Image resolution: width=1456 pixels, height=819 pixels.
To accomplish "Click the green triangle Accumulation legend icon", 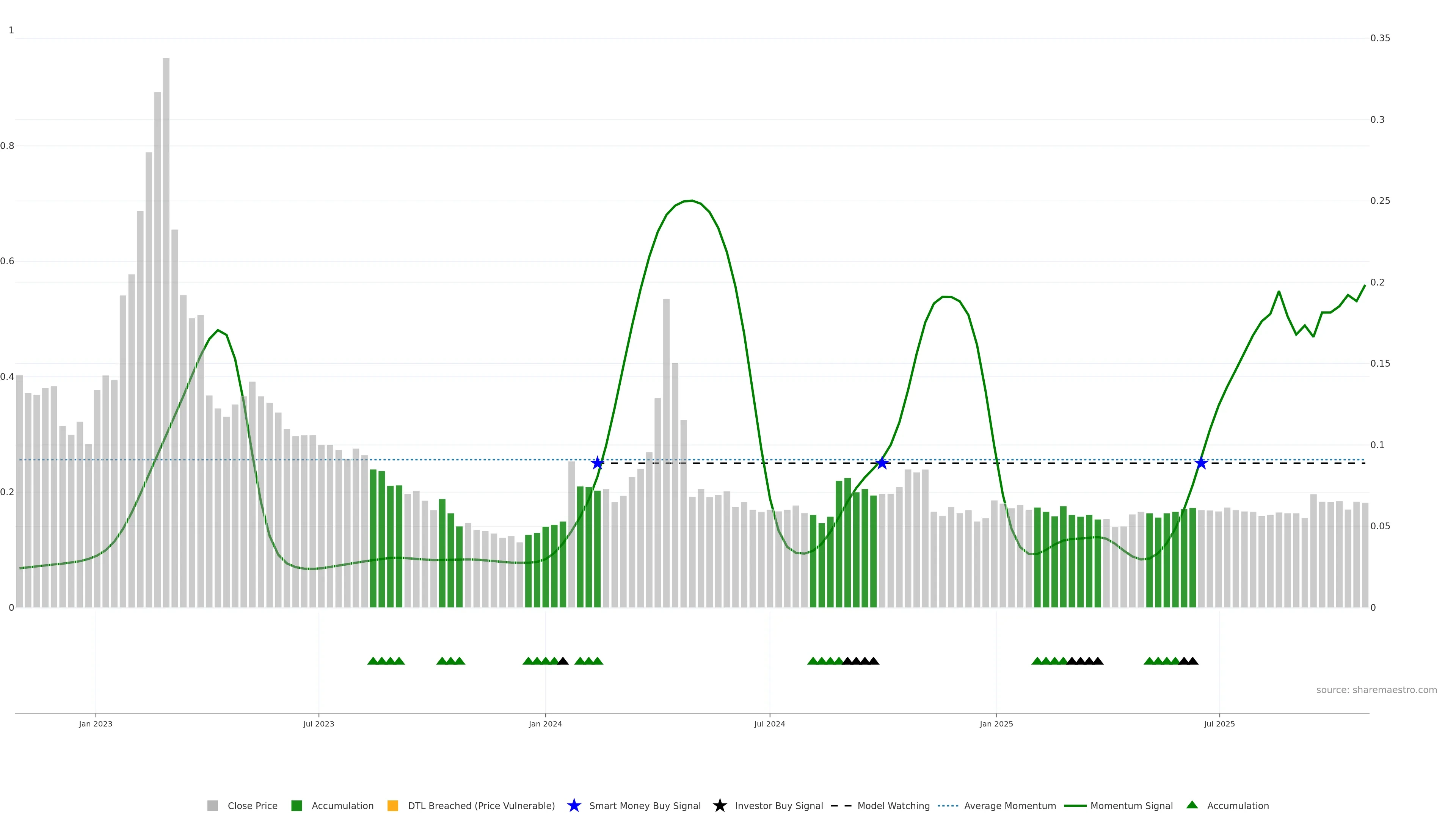I will 1192,805.
